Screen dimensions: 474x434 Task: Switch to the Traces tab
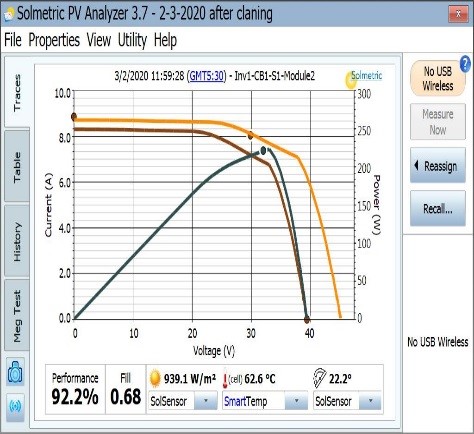(x=17, y=93)
